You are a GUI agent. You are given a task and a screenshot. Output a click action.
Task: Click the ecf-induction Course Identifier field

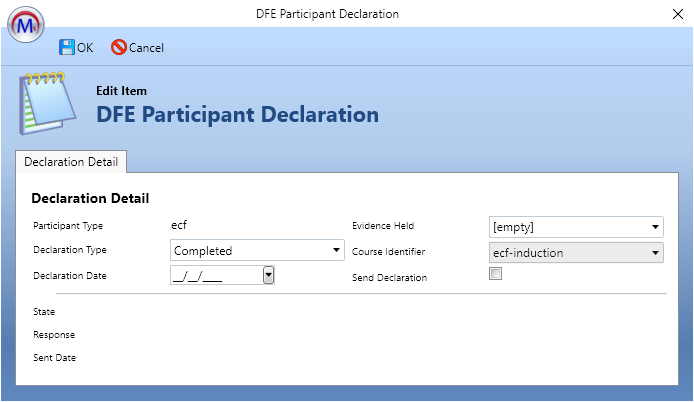click(565, 253)
